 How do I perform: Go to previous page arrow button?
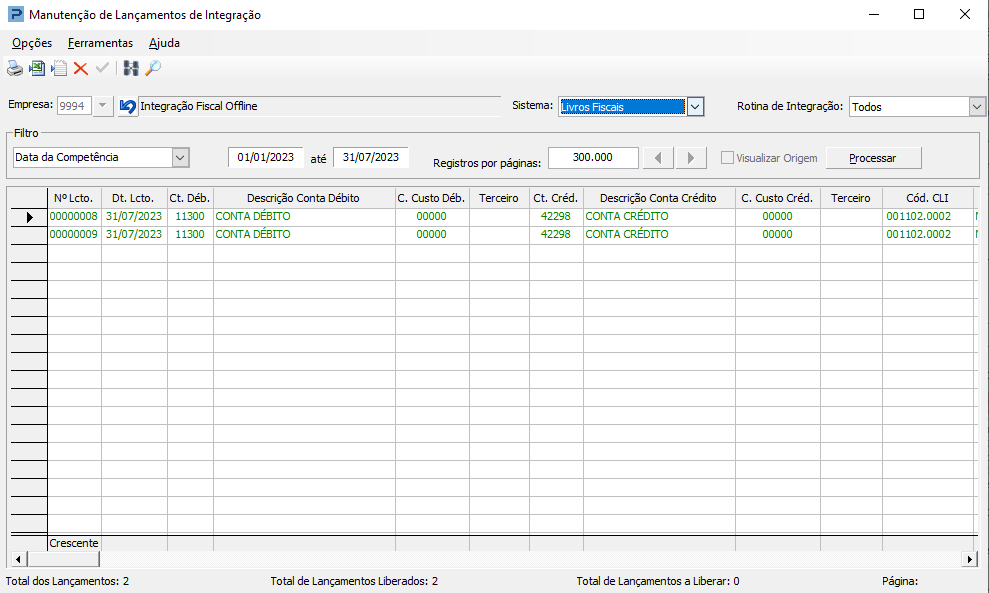point(658,158)
